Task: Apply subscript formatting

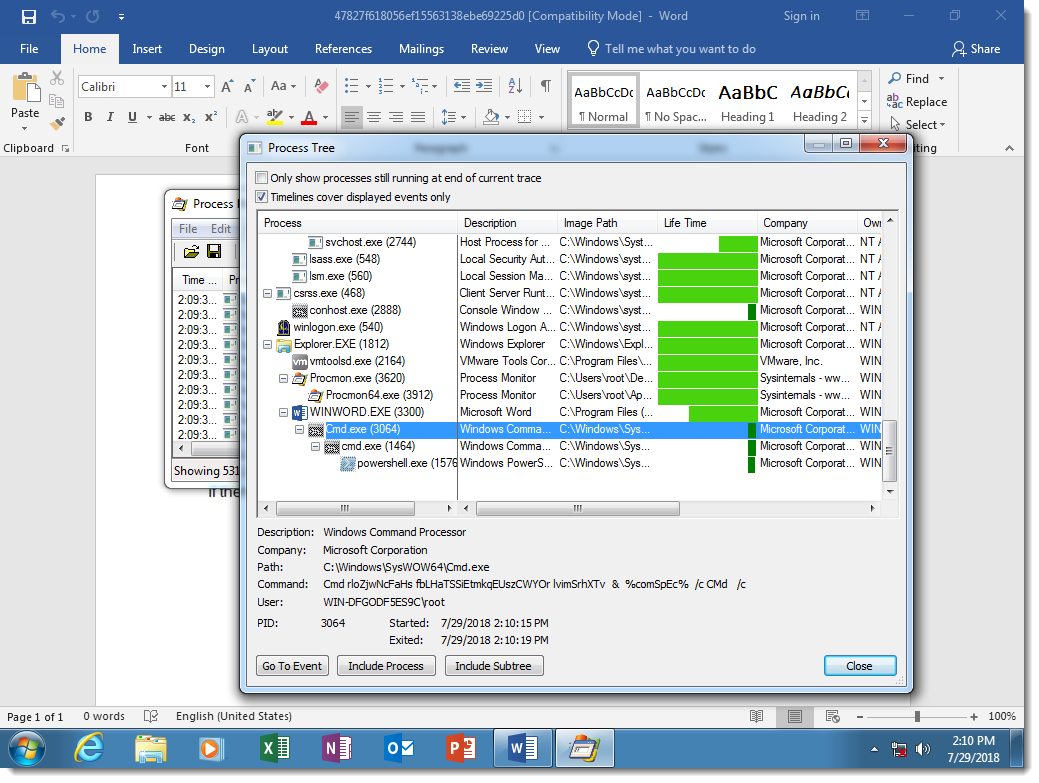Action: (190, 117)
